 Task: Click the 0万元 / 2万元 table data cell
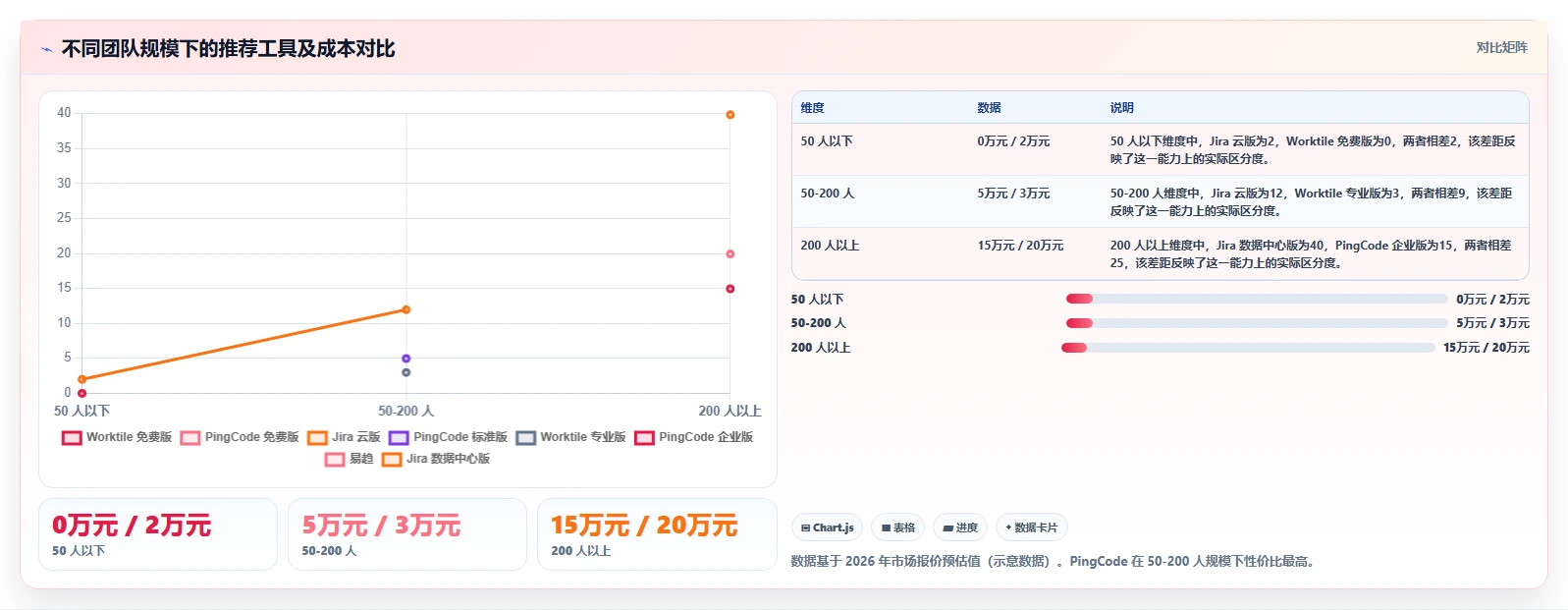[1013, 141]
